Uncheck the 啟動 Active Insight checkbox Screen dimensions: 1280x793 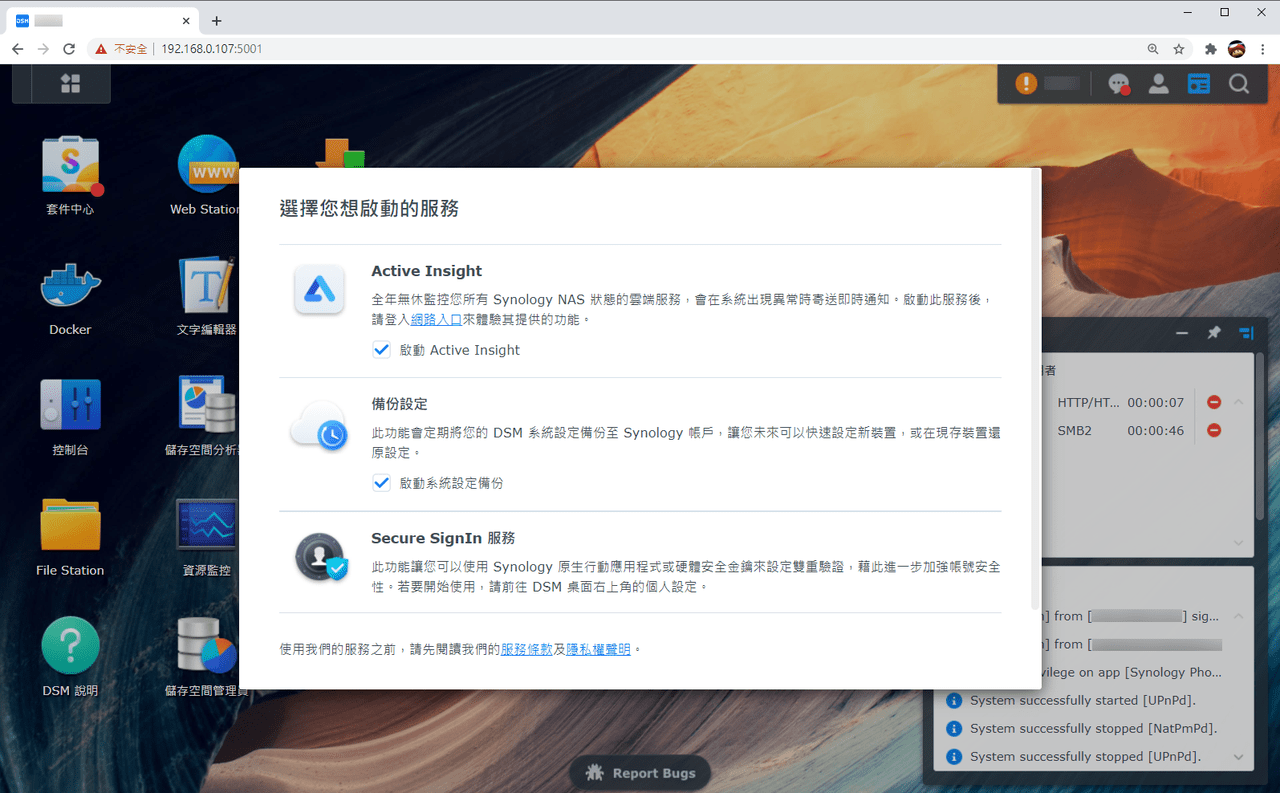tap(381, 350)
